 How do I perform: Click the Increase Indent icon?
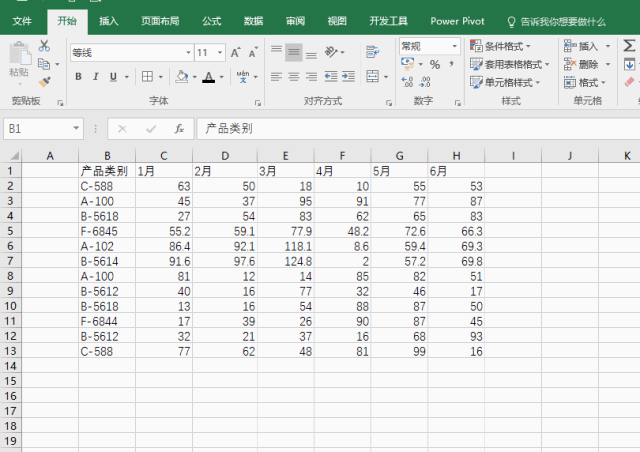coord(346,76)
